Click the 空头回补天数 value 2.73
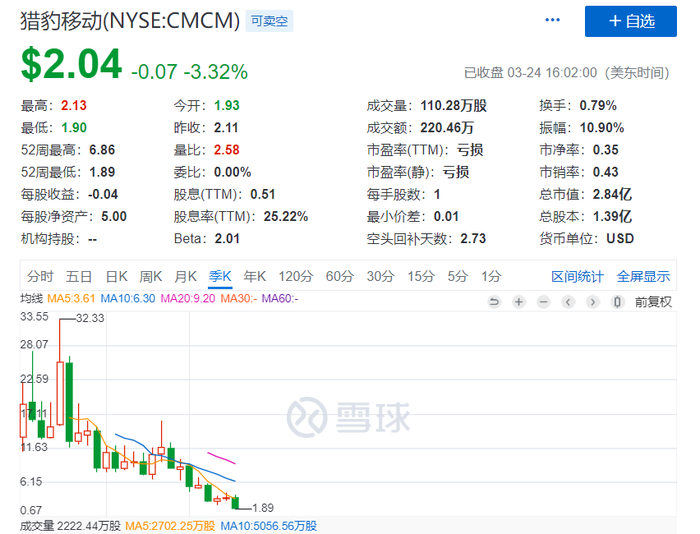This screenshot has height=534, width=700. click(473, 238)
